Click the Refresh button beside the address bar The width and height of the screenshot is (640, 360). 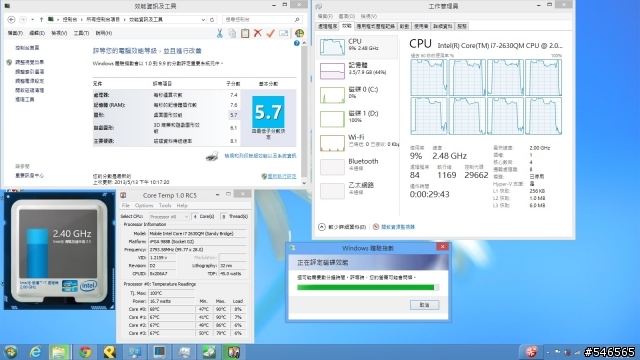coord(212,20)
